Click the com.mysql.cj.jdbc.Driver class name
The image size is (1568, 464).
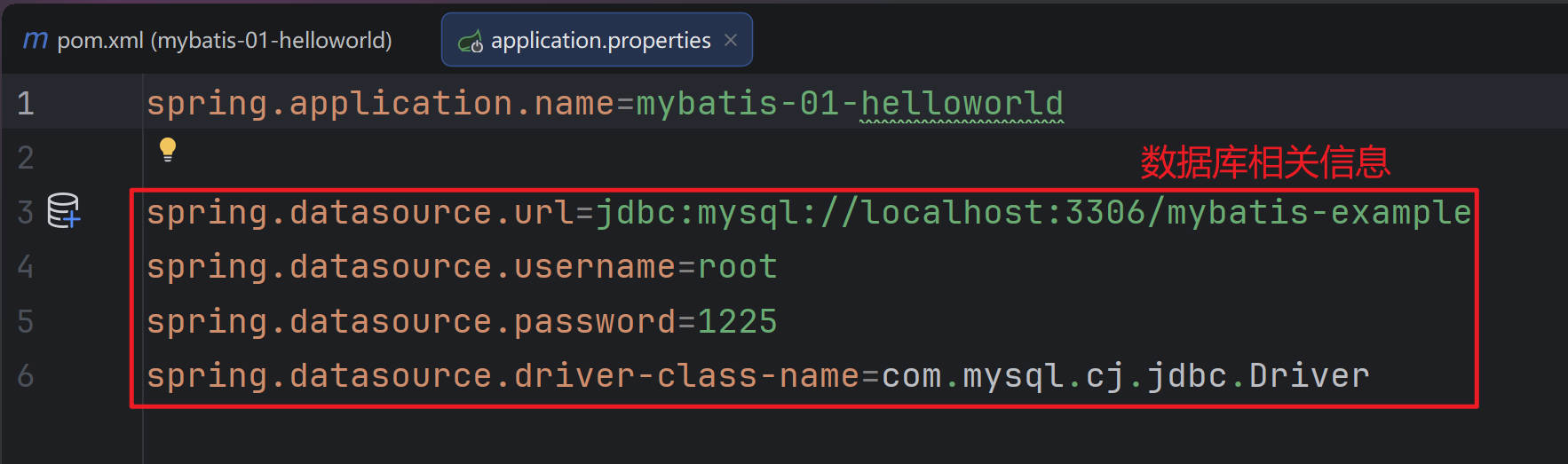1125,376
